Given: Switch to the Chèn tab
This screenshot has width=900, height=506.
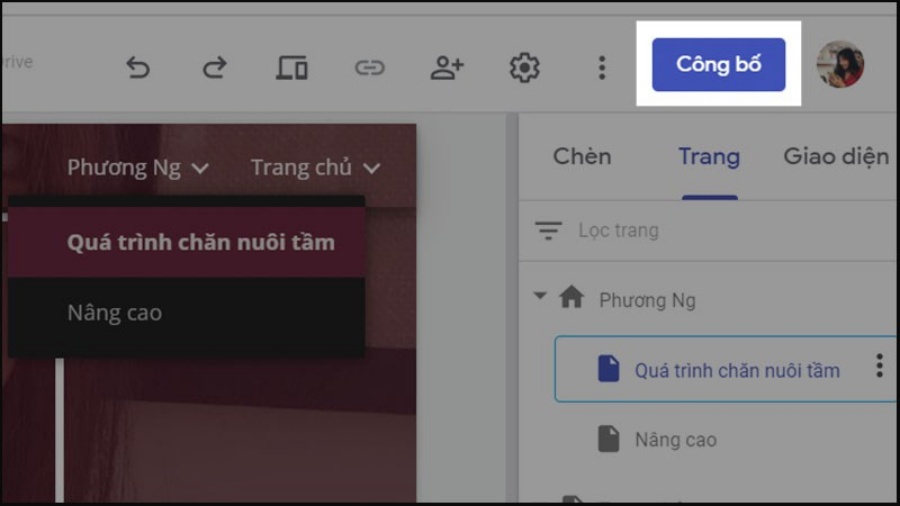Looking at the screenshot, I should (582, 157).
